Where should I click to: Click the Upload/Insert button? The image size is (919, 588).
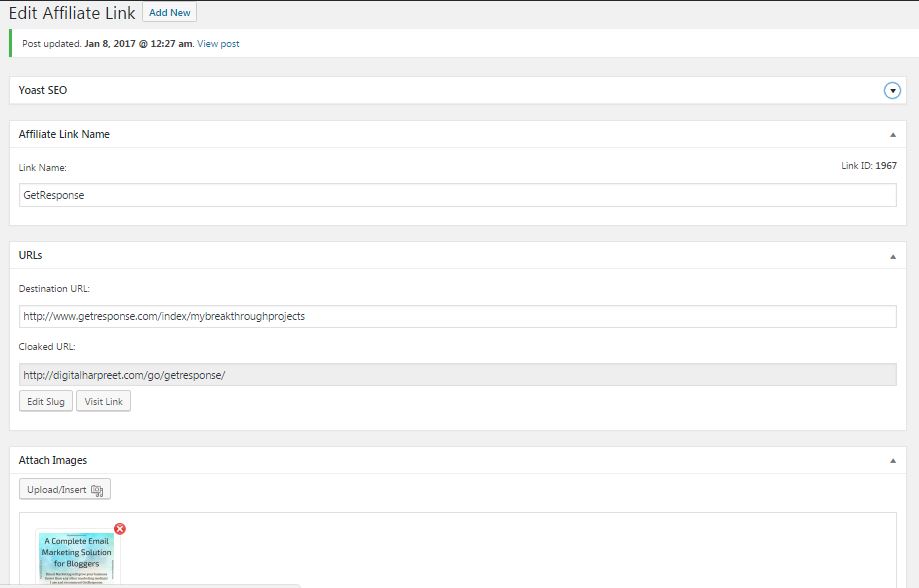coord(64,490)
